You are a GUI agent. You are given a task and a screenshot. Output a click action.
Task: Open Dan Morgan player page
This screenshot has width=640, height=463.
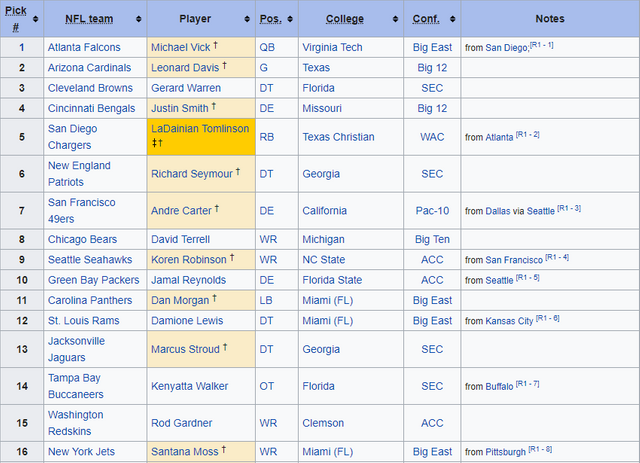click(180, 301)
